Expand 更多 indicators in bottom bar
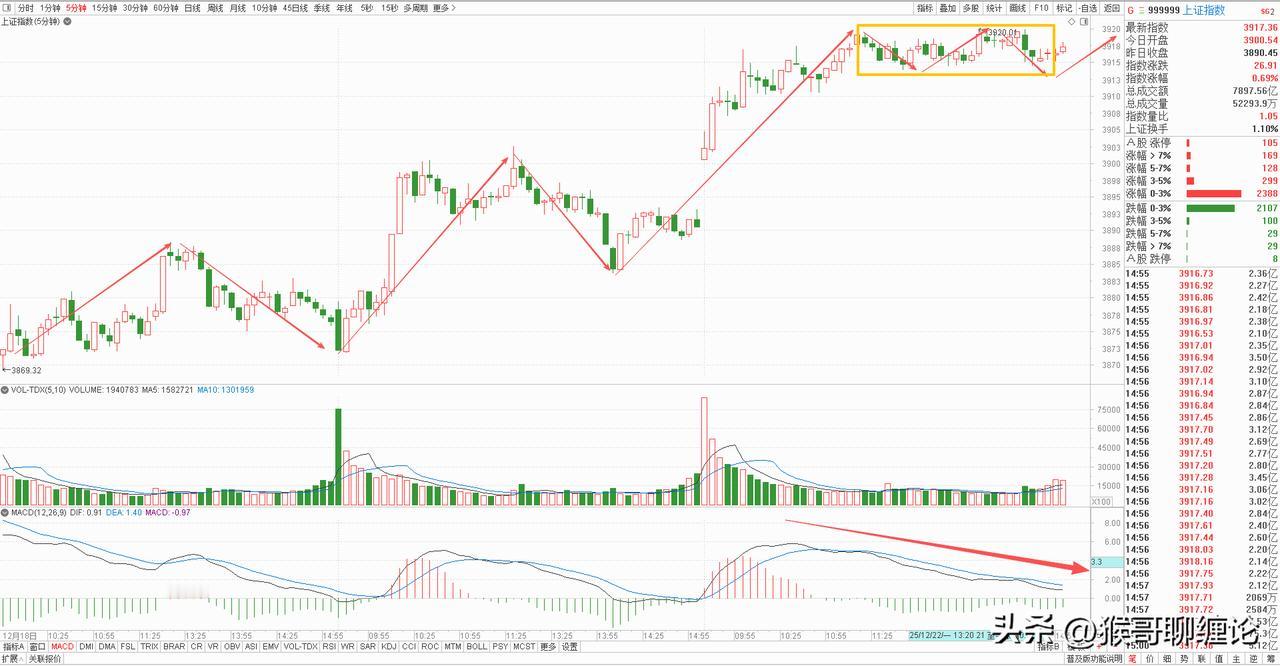Screen dimensions: 1280x666 coord(548,646)
